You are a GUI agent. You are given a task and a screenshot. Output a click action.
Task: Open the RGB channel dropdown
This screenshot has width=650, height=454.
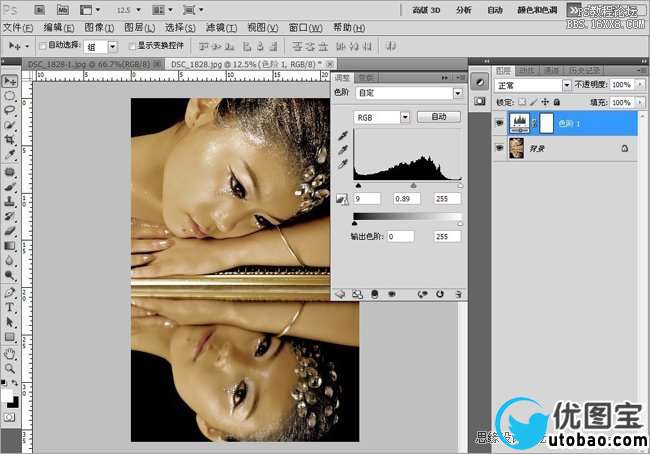coord(405,117)
